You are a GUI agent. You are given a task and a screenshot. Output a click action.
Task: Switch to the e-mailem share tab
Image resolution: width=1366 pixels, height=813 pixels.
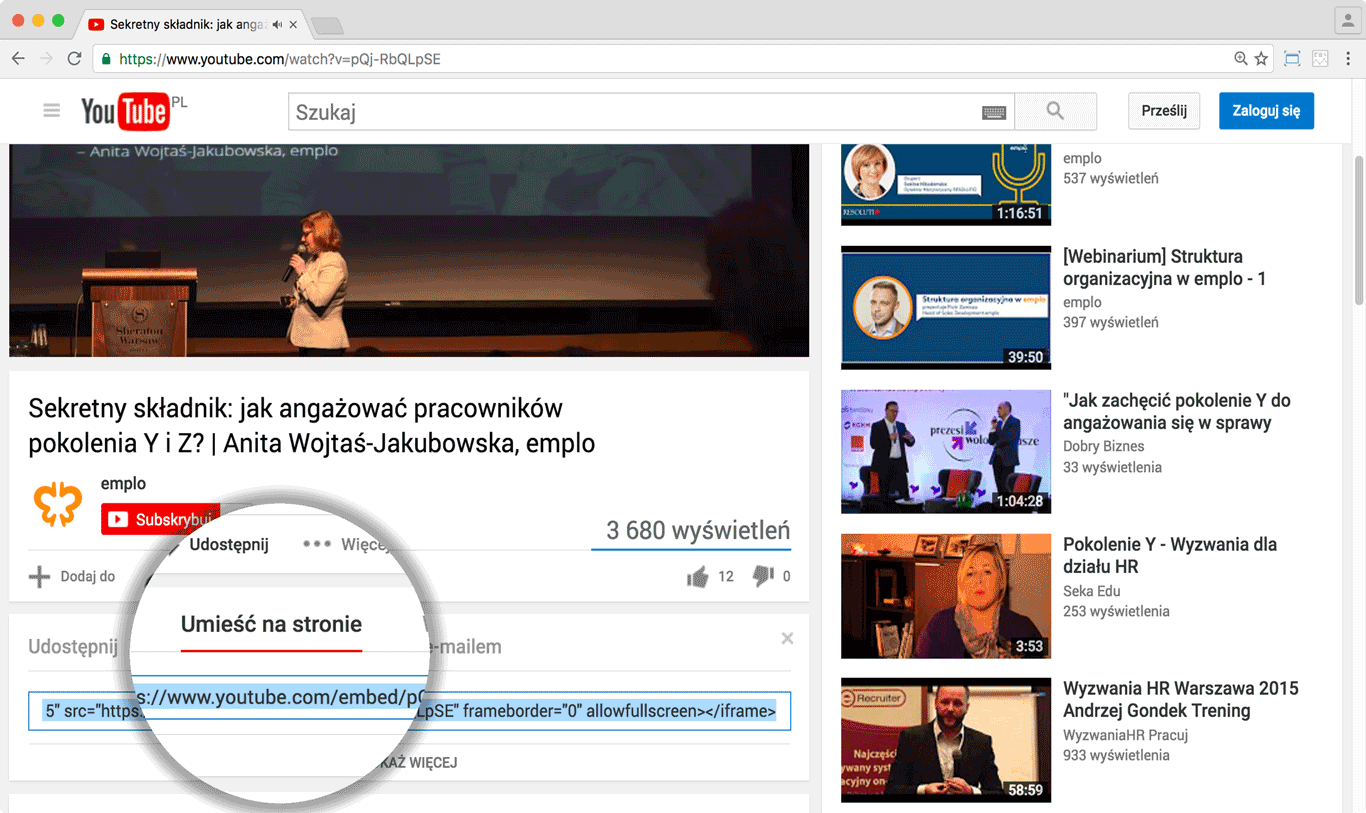point(465,646)
